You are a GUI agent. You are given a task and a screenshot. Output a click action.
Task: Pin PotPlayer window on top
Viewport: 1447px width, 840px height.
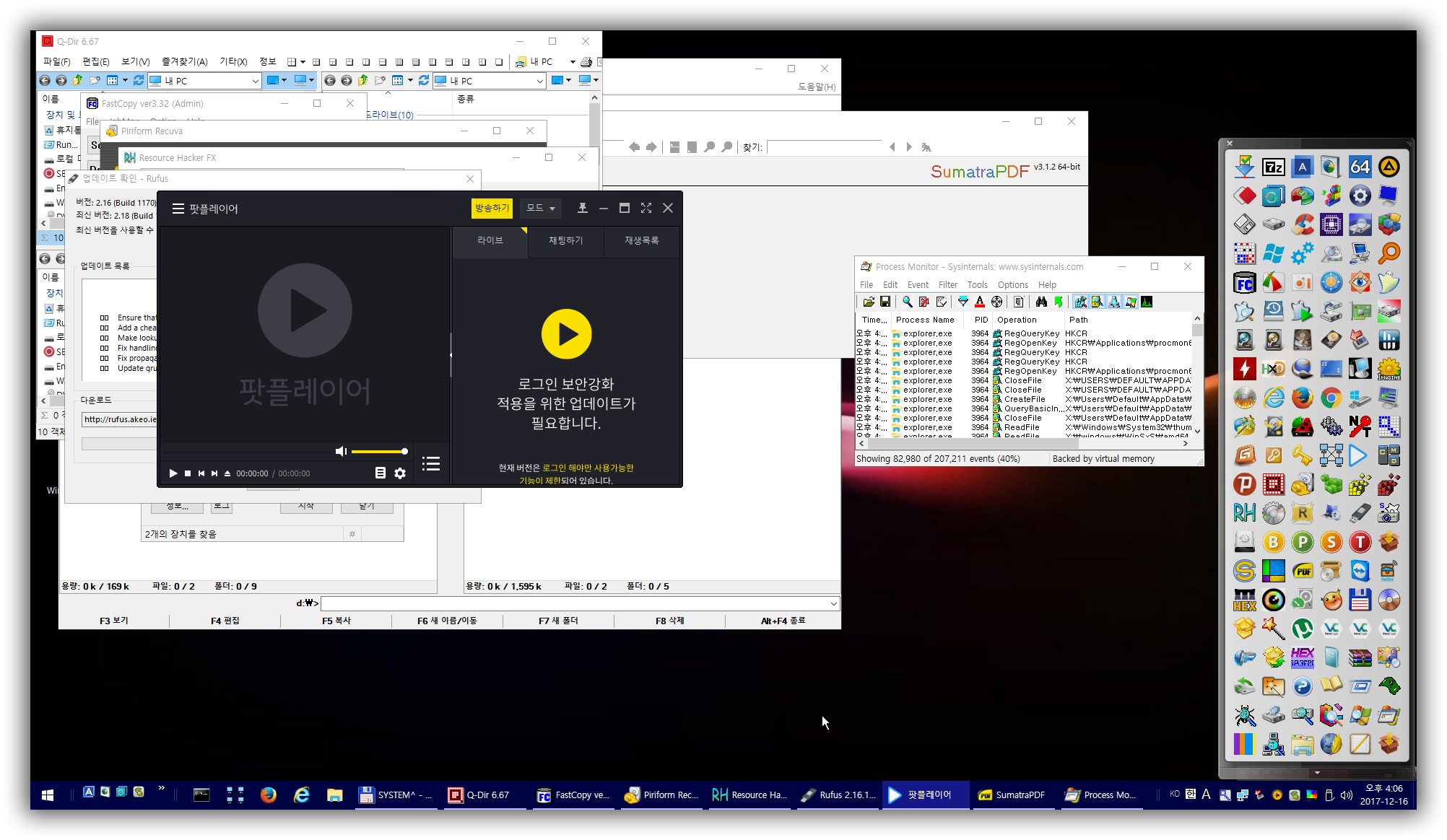[x=583, y=208]
